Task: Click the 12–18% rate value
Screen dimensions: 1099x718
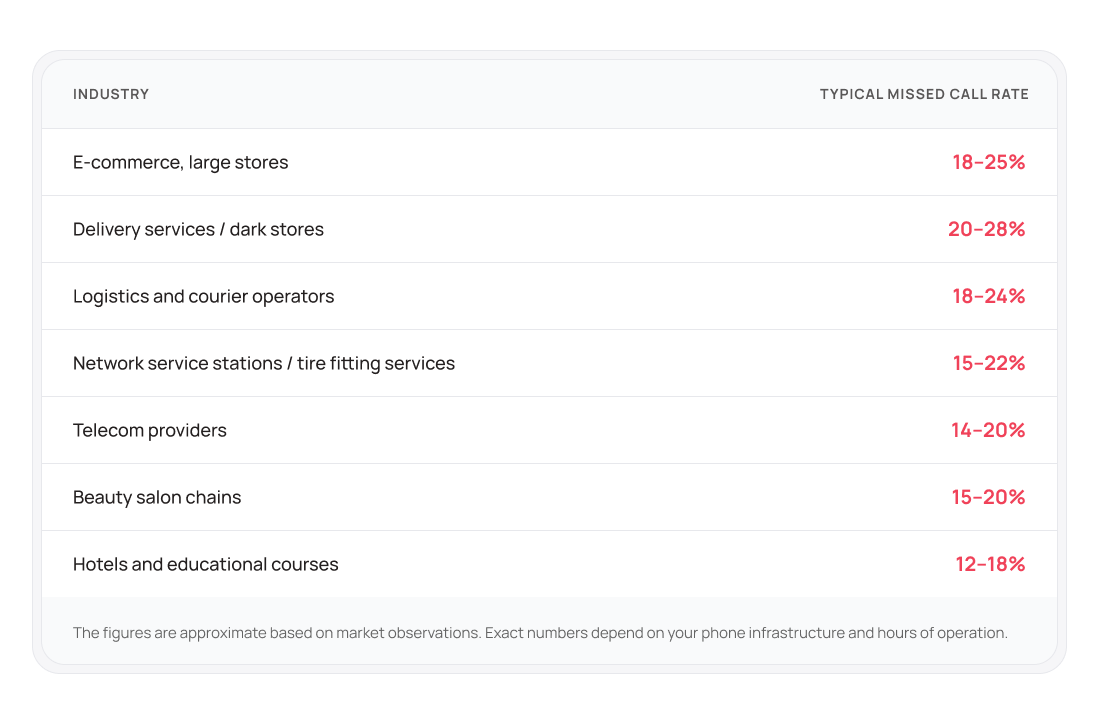Action: click(990, 564)
